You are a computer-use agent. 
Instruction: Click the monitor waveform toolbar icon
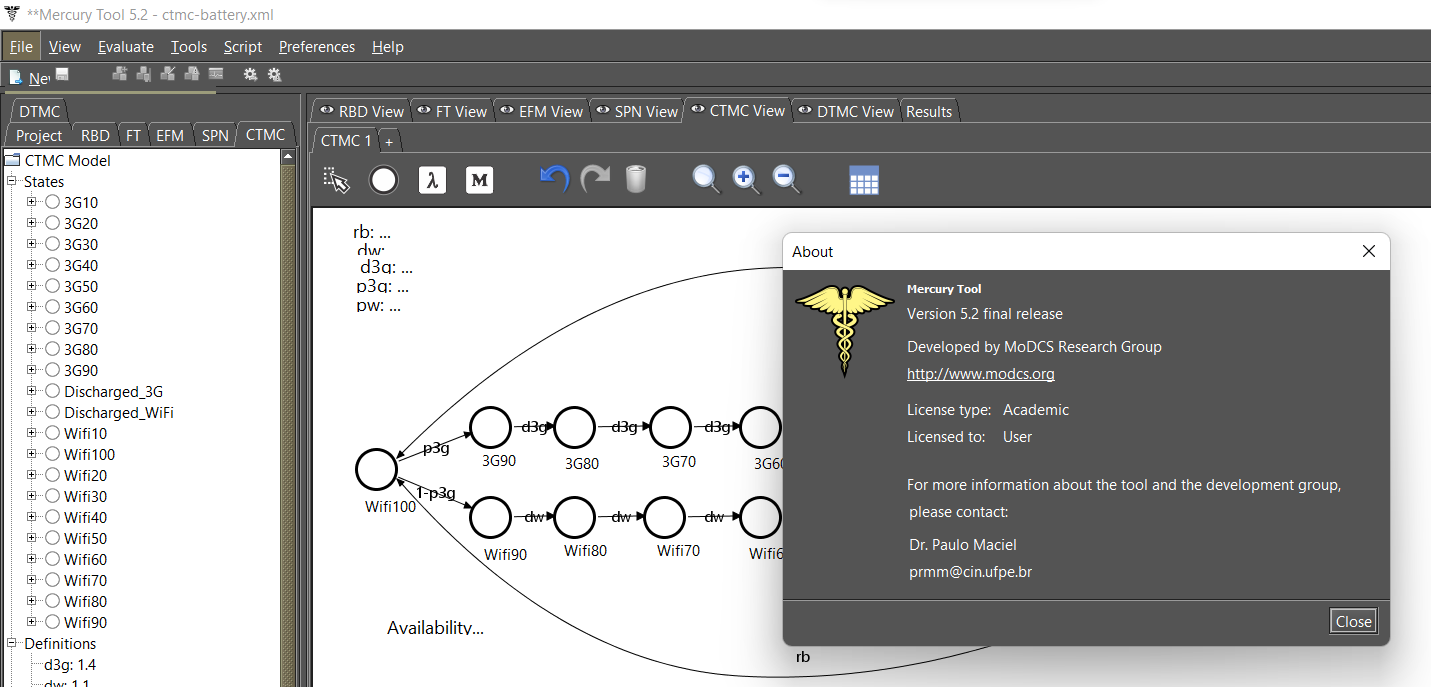[216, 74]
